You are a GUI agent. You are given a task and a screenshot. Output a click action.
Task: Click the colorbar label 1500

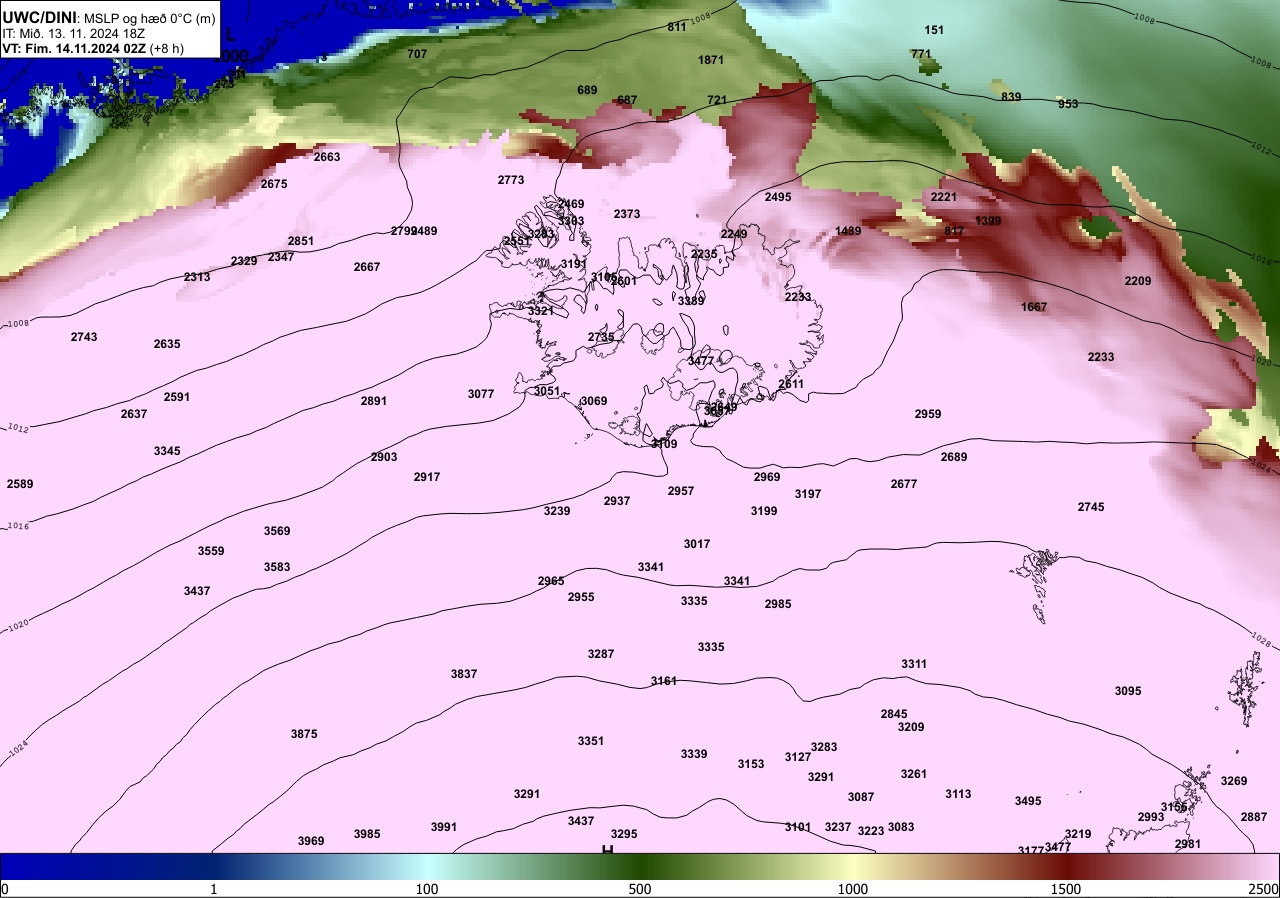coord(1065,889)
